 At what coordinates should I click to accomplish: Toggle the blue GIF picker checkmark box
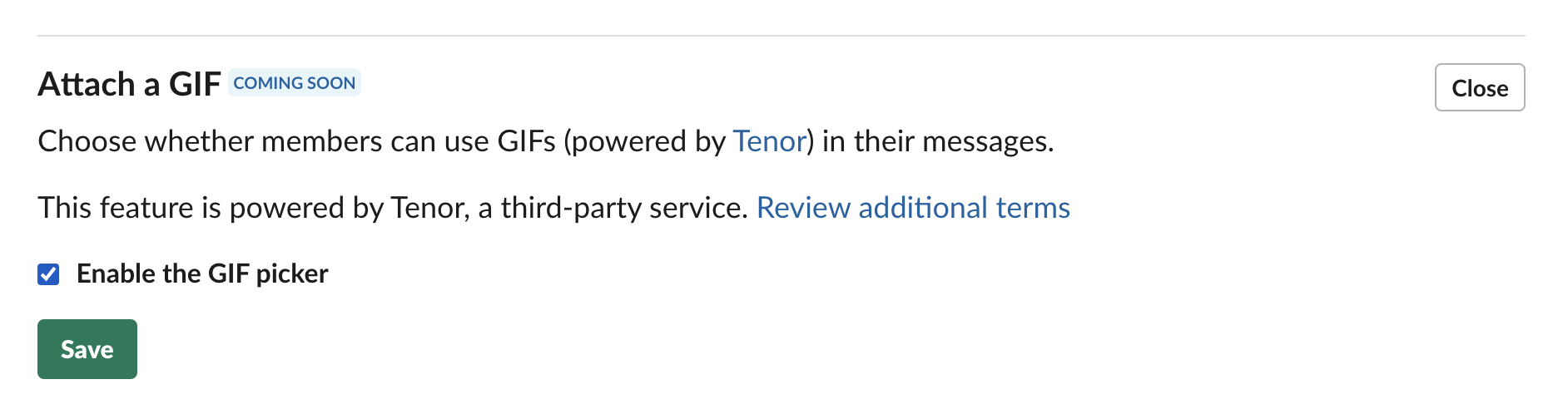pyautogui.click(x=48, y=274)
